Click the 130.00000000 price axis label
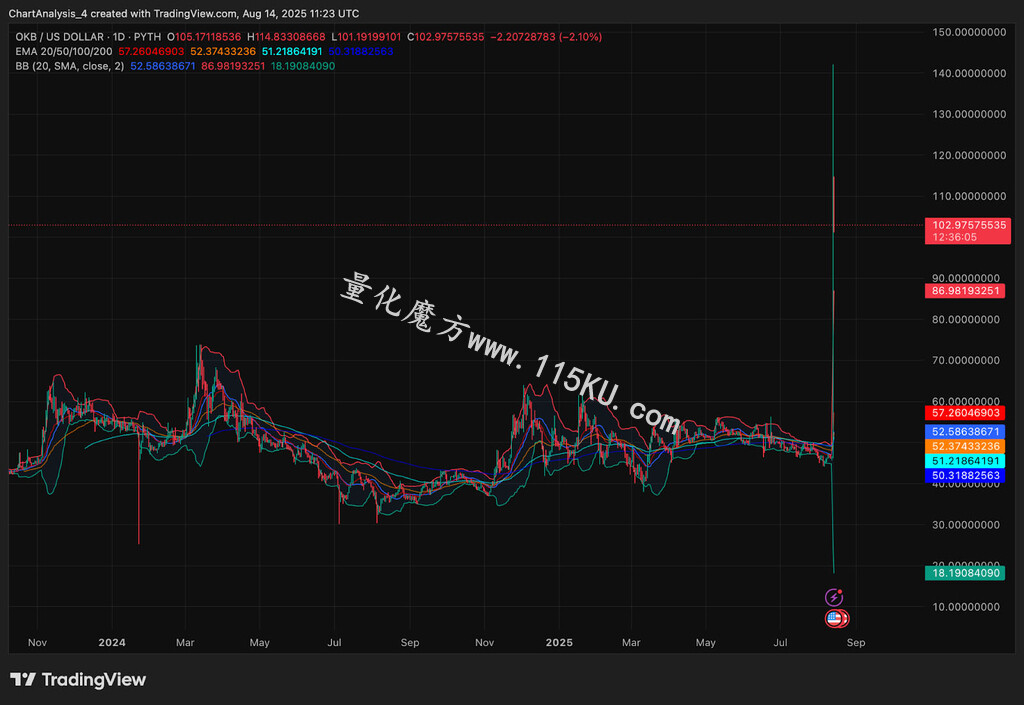The height and width of the screenshot is (705, 1024). [x=970, y=114]
